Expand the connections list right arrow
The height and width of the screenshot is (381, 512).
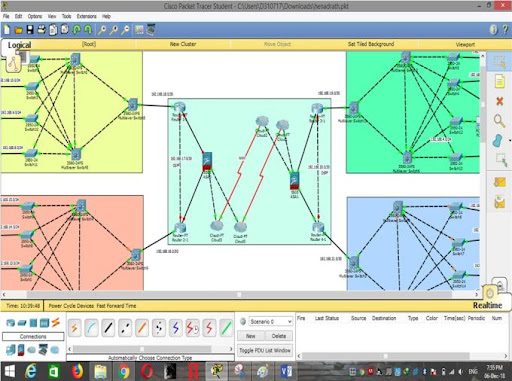click(x=231, y=349)
